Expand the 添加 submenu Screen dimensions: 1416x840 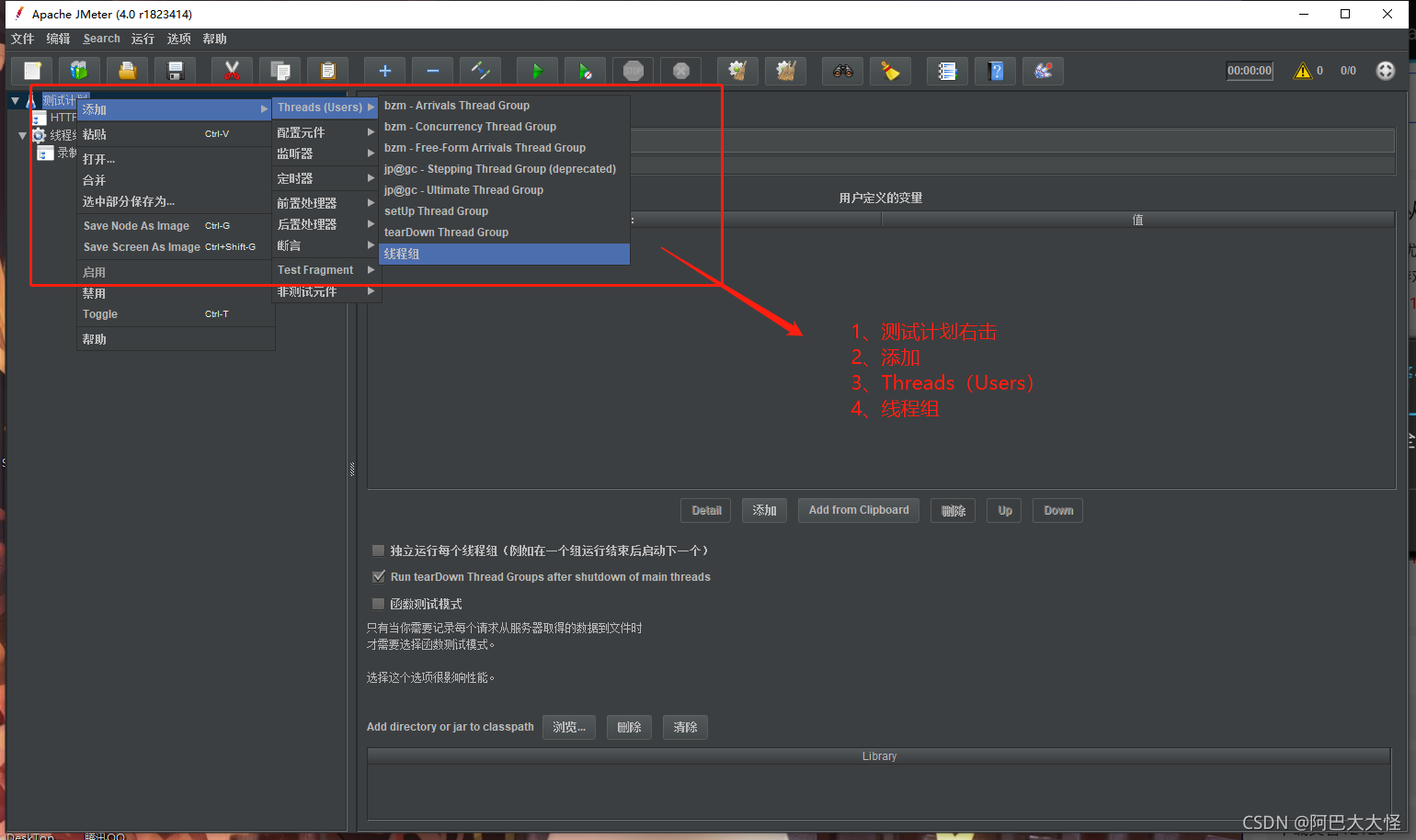tap(175, 109)
